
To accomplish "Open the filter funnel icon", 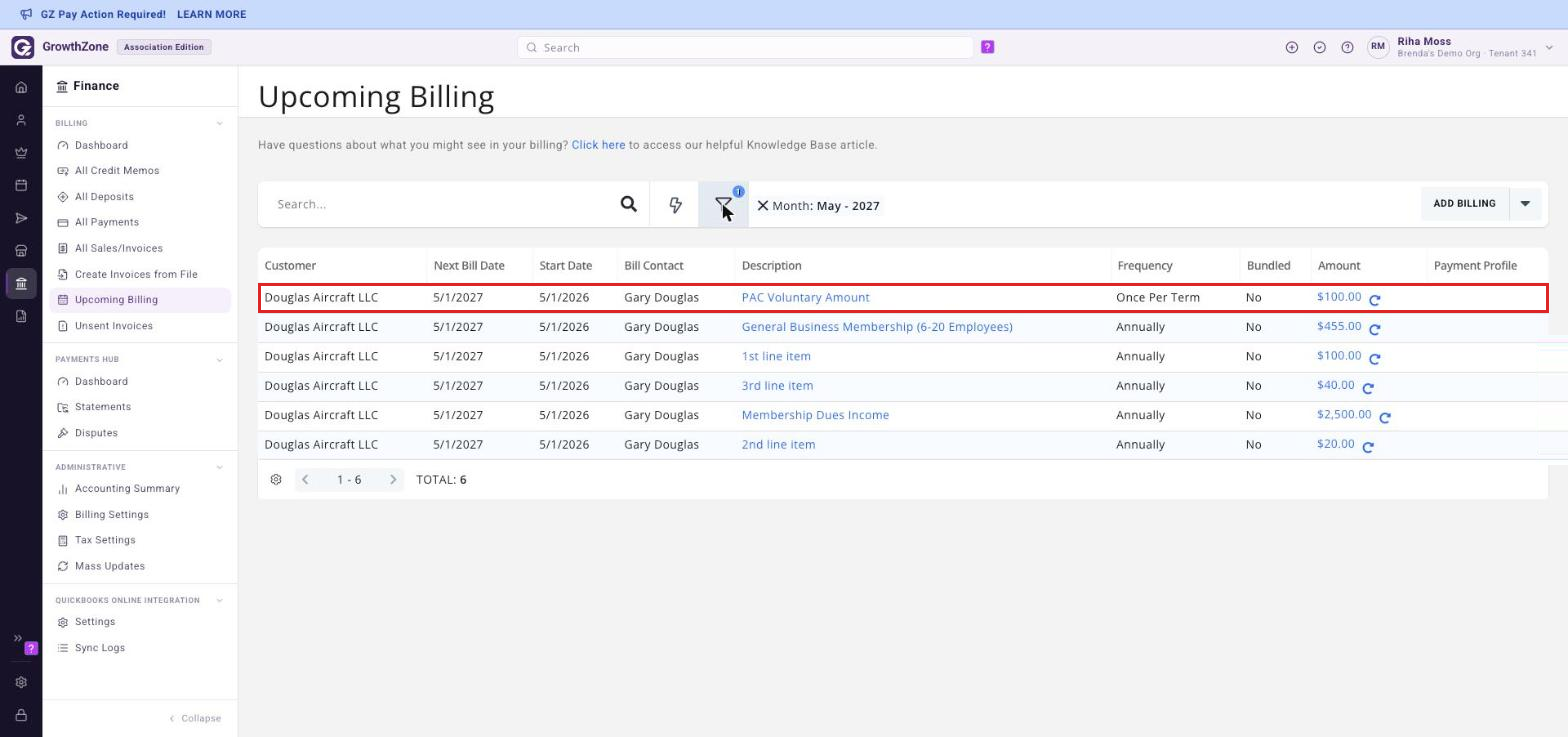I will 723,204.
